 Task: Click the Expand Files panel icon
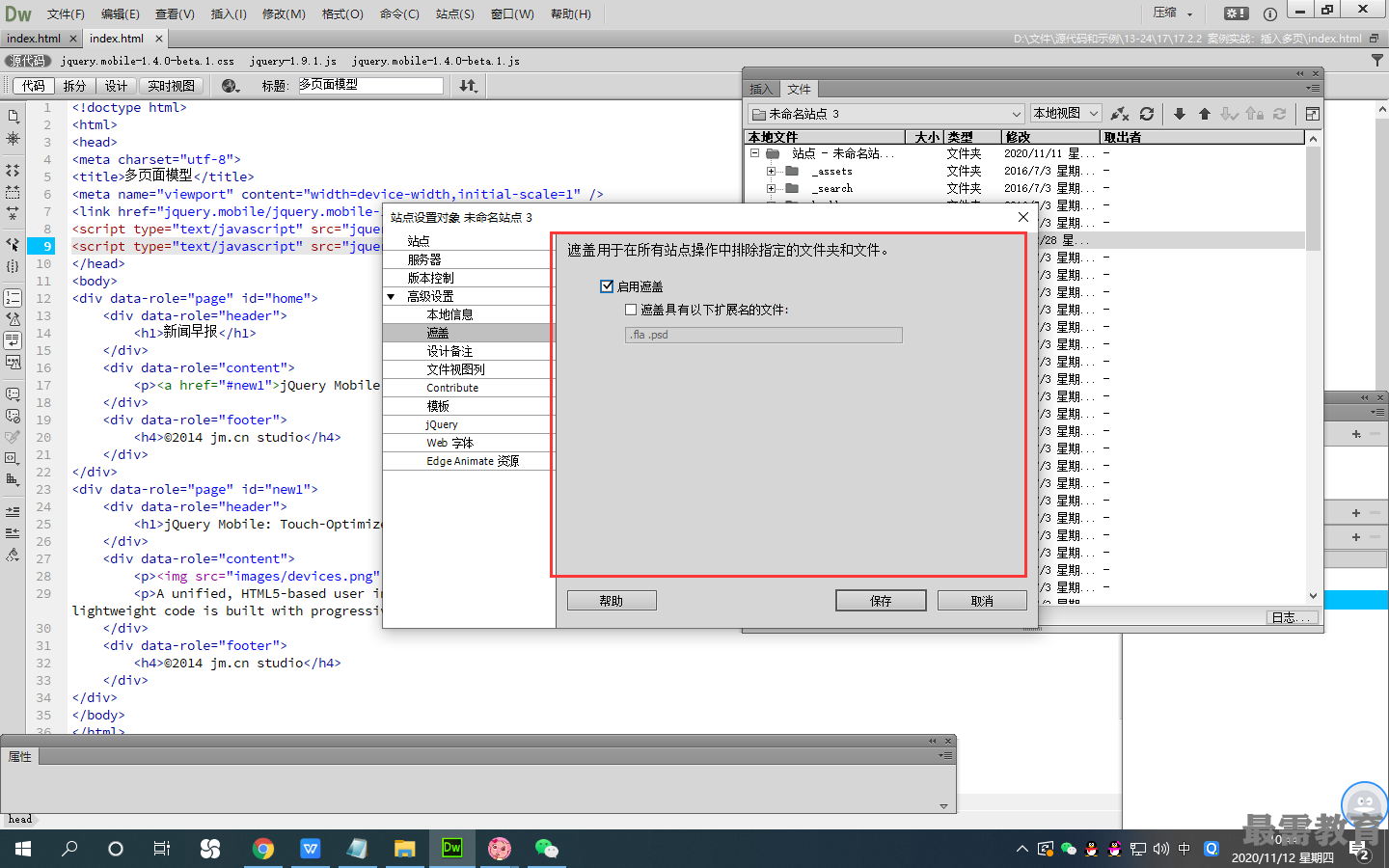(1312, 114)
